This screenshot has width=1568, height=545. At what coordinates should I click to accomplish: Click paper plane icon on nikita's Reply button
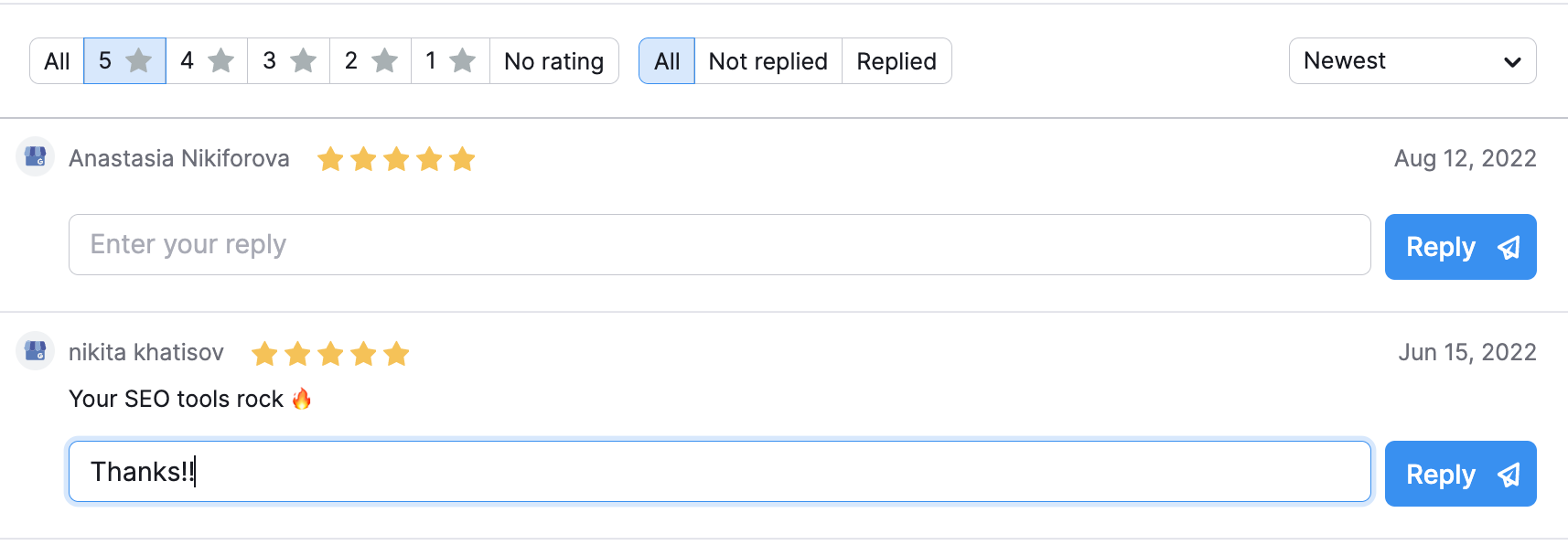(1509, 475)
